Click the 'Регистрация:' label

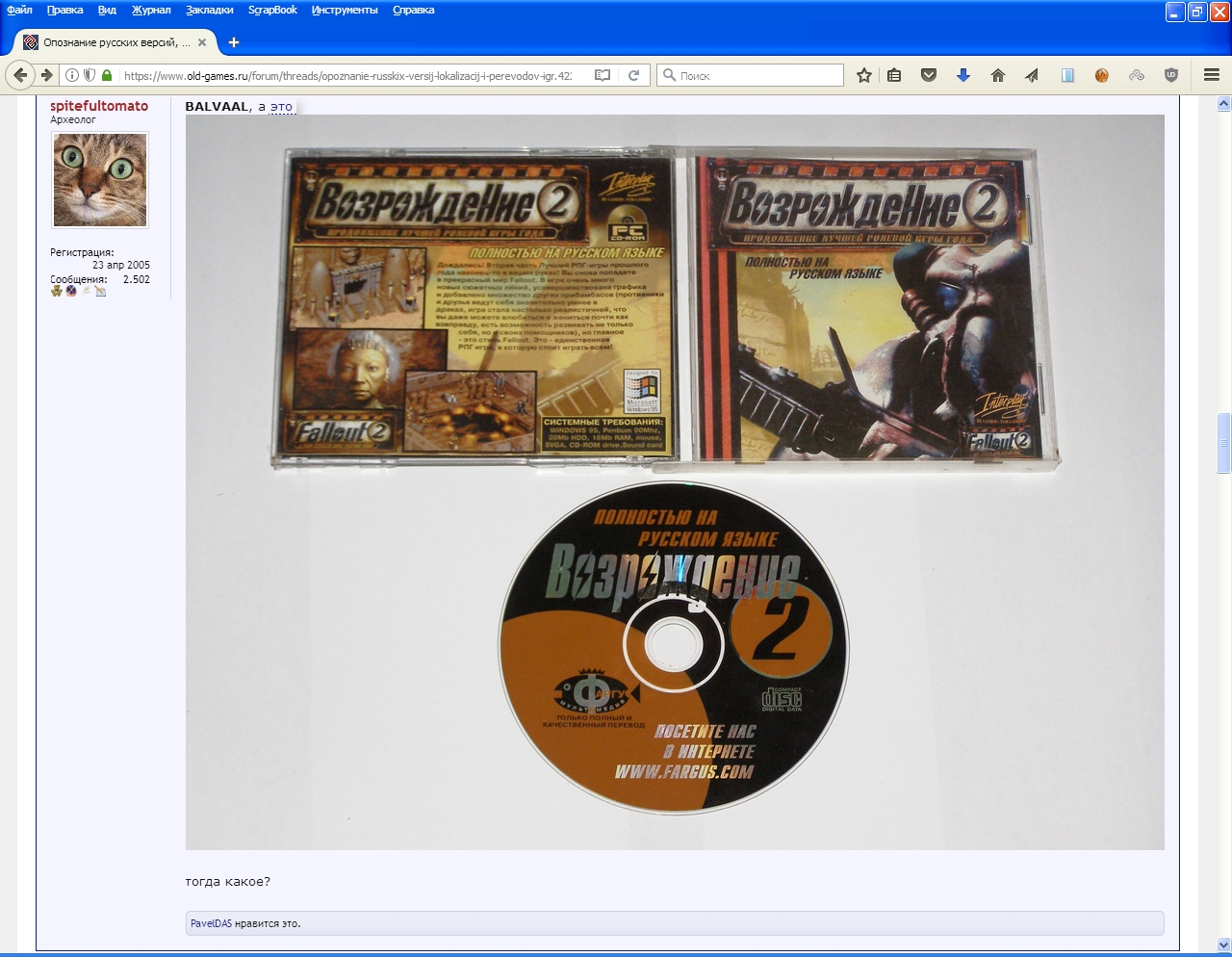pos(82,252)
